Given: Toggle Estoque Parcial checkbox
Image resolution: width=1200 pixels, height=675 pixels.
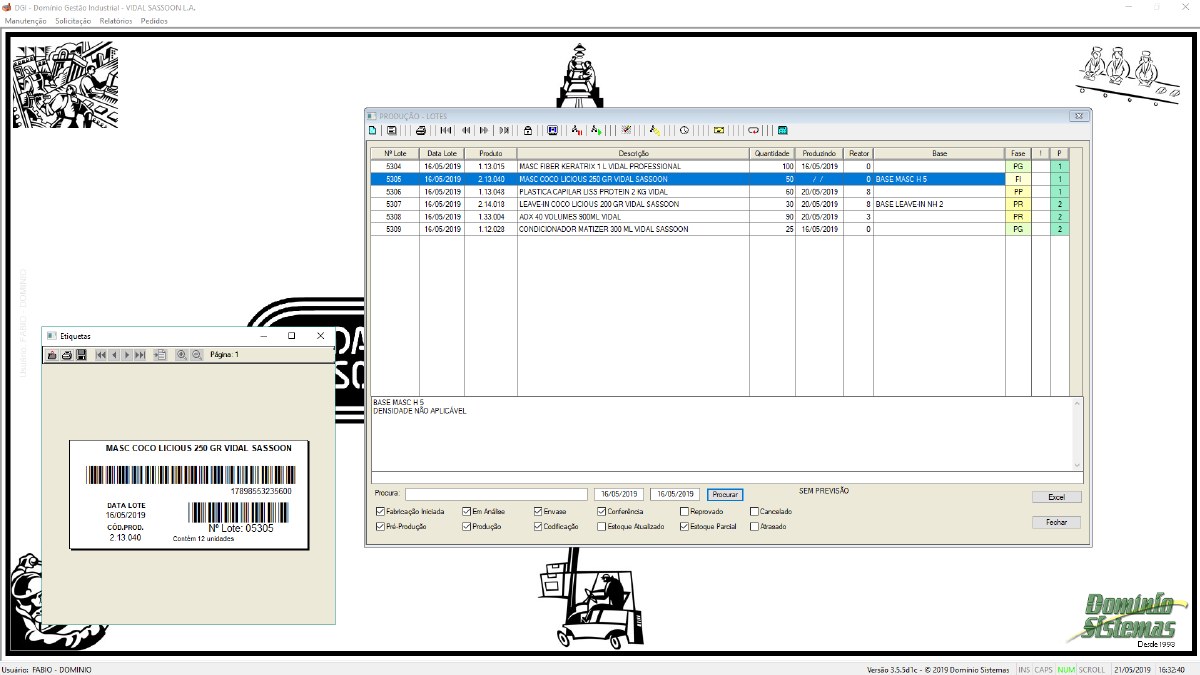Looking at the screenshot, I should point(684,526).
